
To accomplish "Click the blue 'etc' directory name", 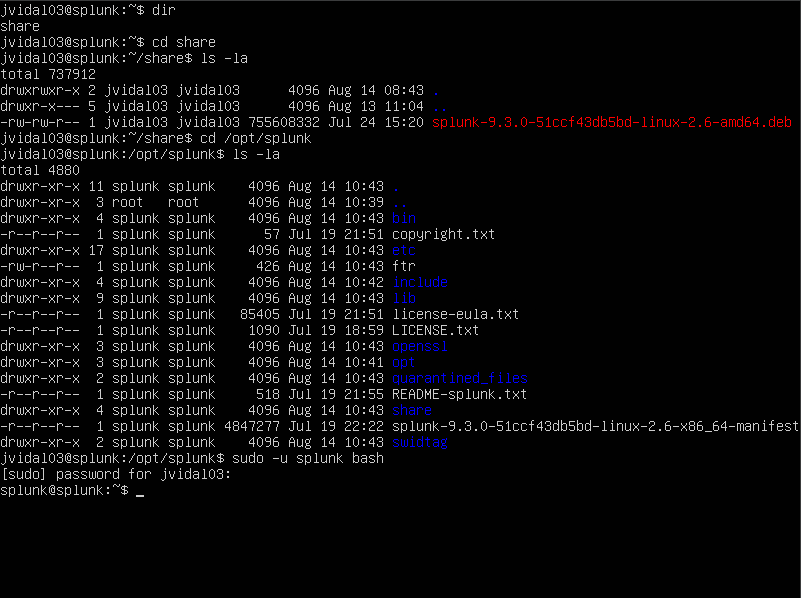I will click(404, 251).
